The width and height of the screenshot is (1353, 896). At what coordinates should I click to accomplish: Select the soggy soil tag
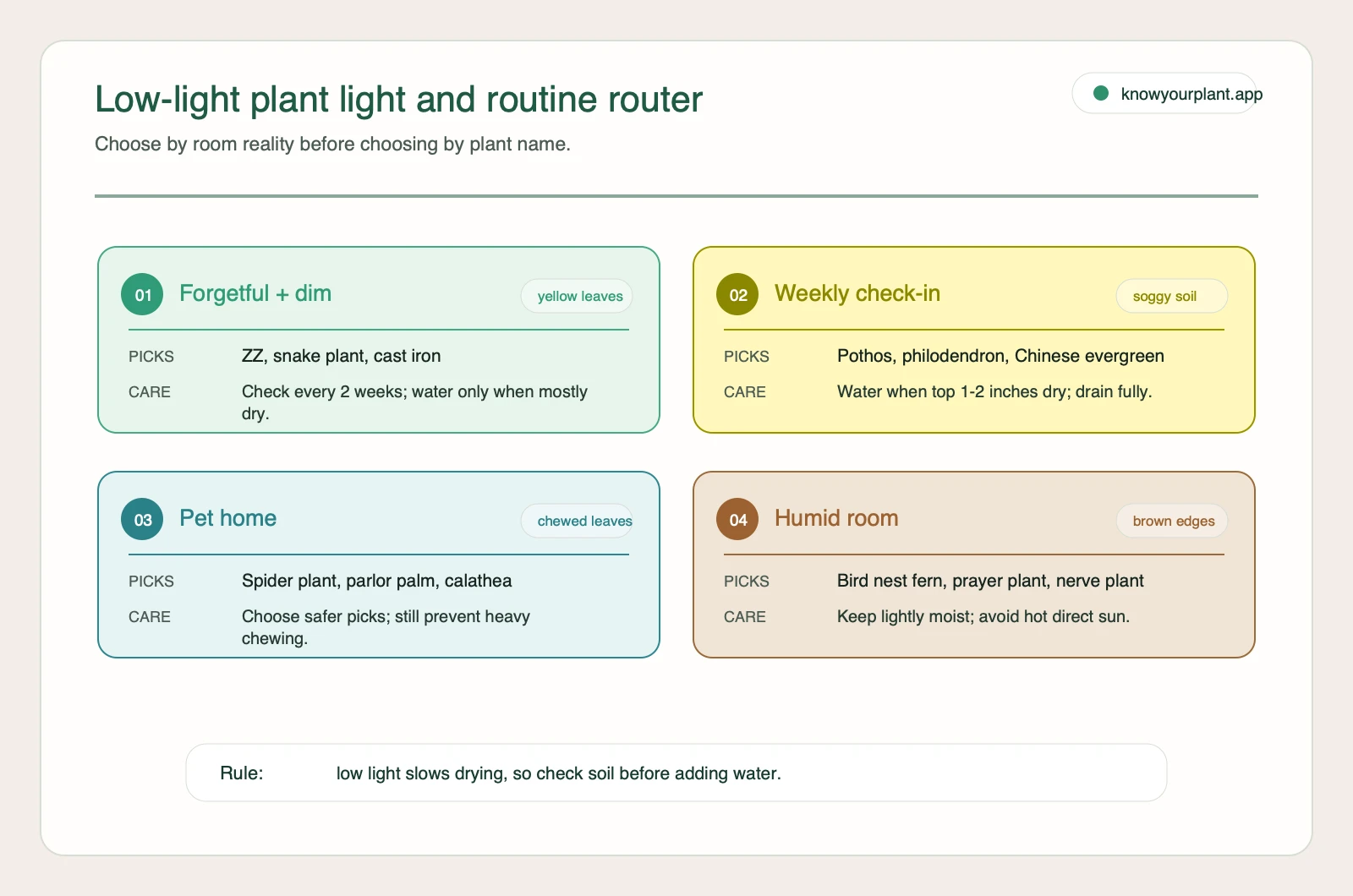pyautogui.click(x=1172, y=296)
